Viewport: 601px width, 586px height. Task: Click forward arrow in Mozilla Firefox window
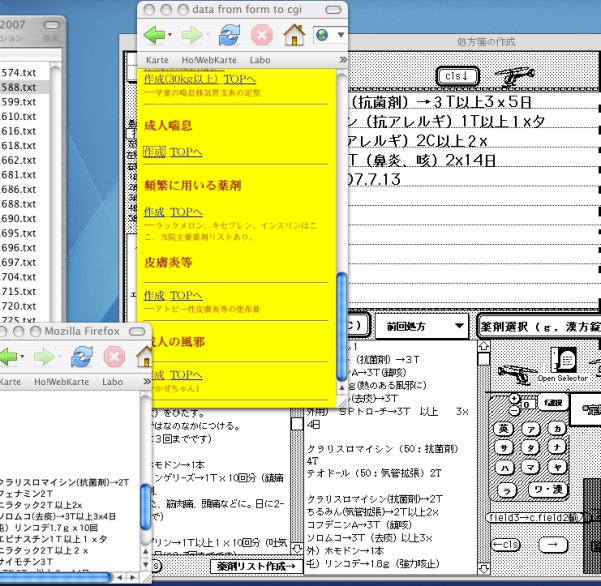pyautogui.click(x=44, y=357)
